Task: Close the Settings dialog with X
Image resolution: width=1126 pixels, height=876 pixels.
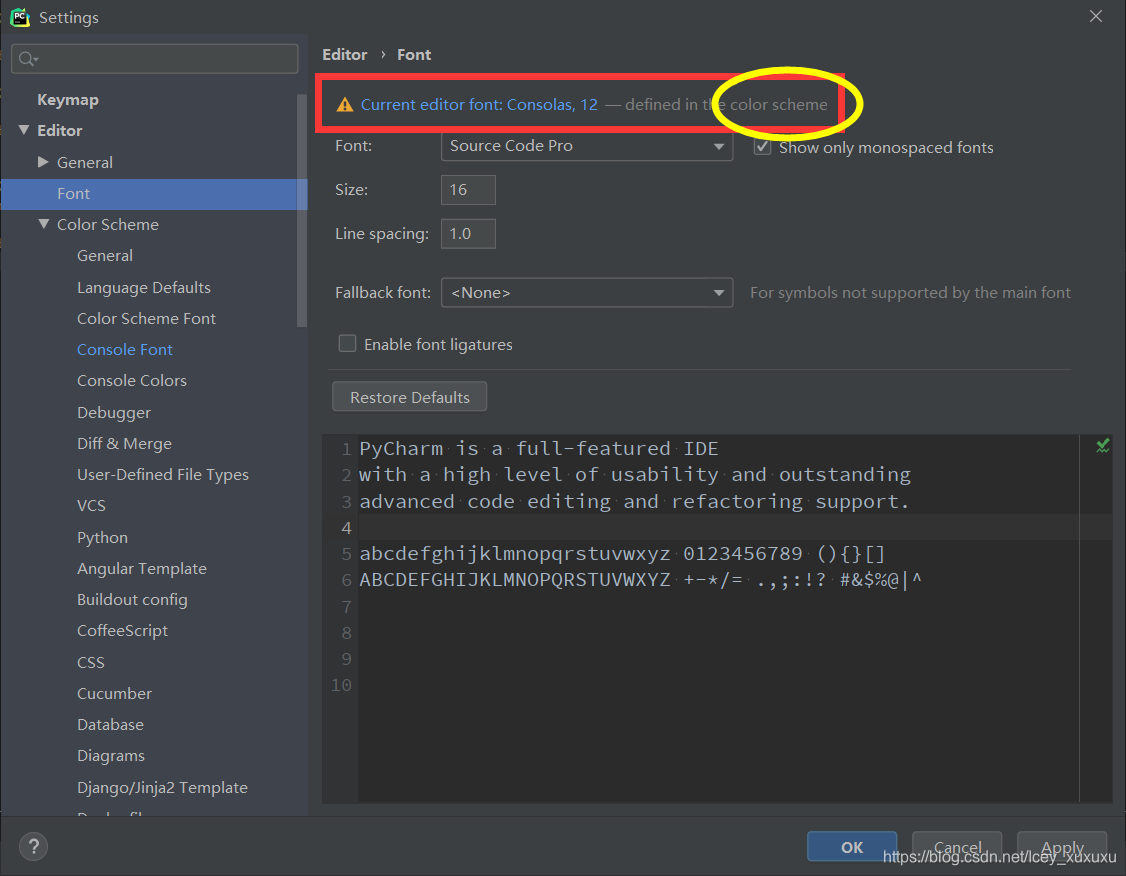Action: [1096, 17]
